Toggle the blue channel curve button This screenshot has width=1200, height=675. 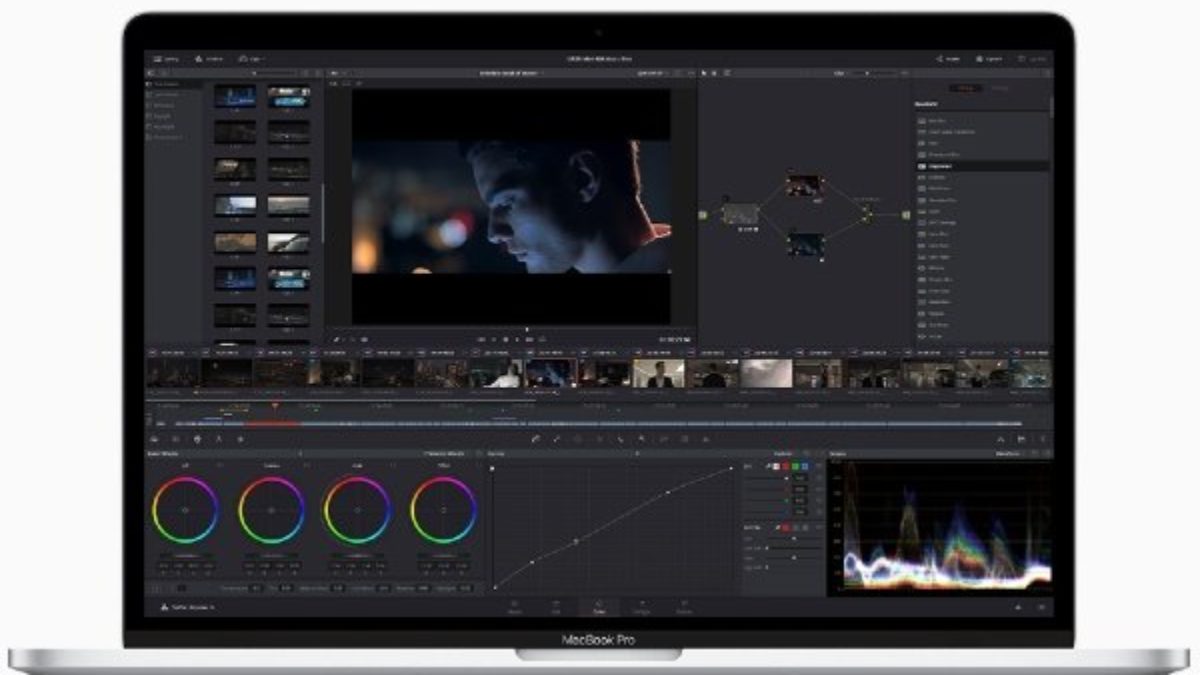pos(805,466)
